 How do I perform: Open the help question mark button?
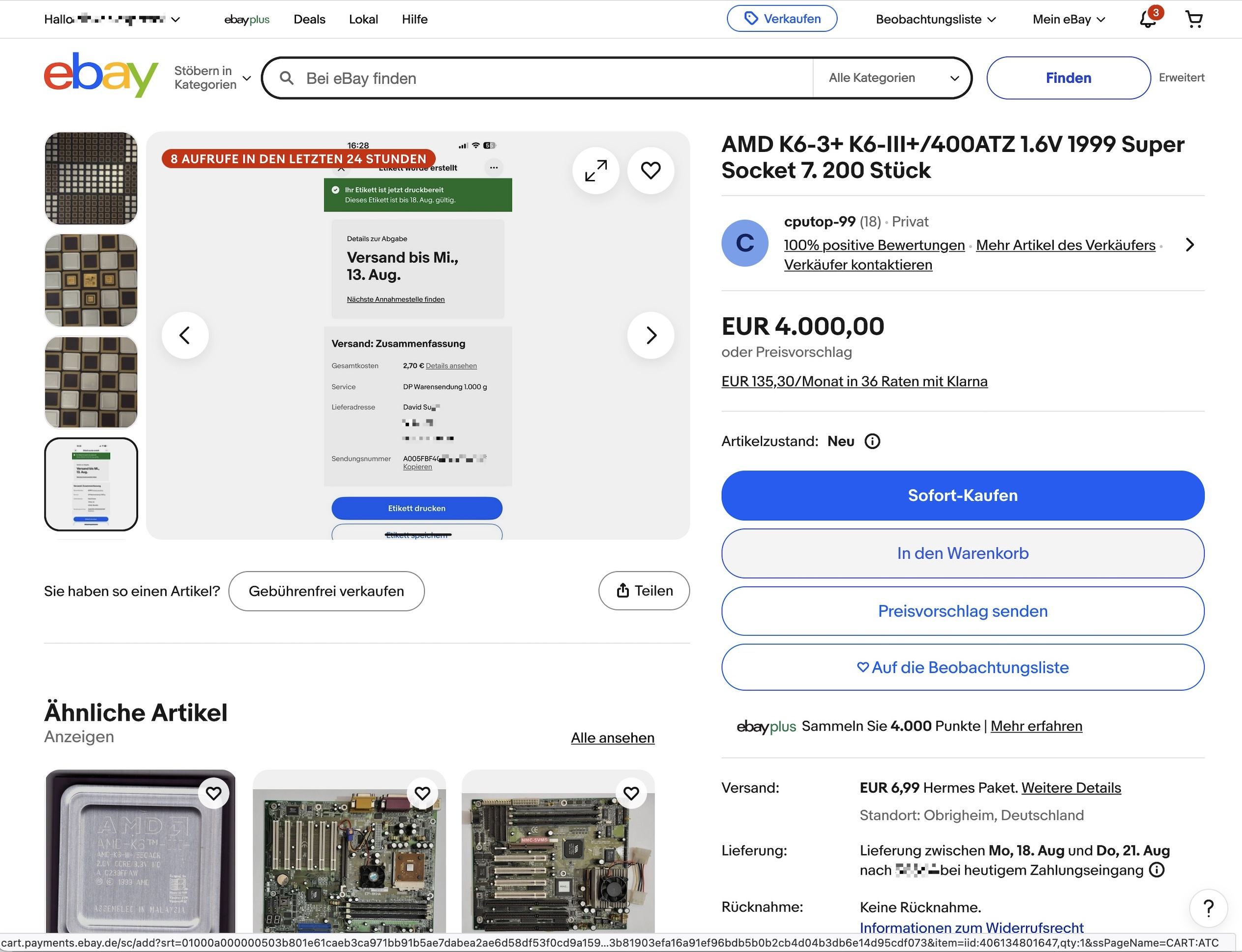pos(1208,908)
